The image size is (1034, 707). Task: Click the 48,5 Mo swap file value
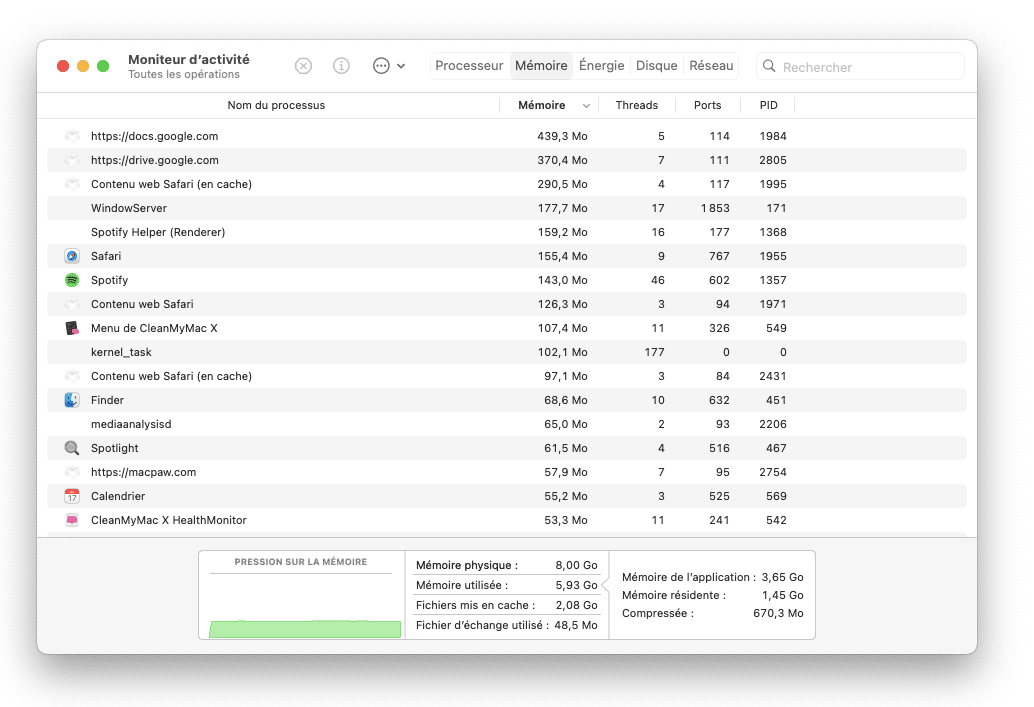(576, 625)
